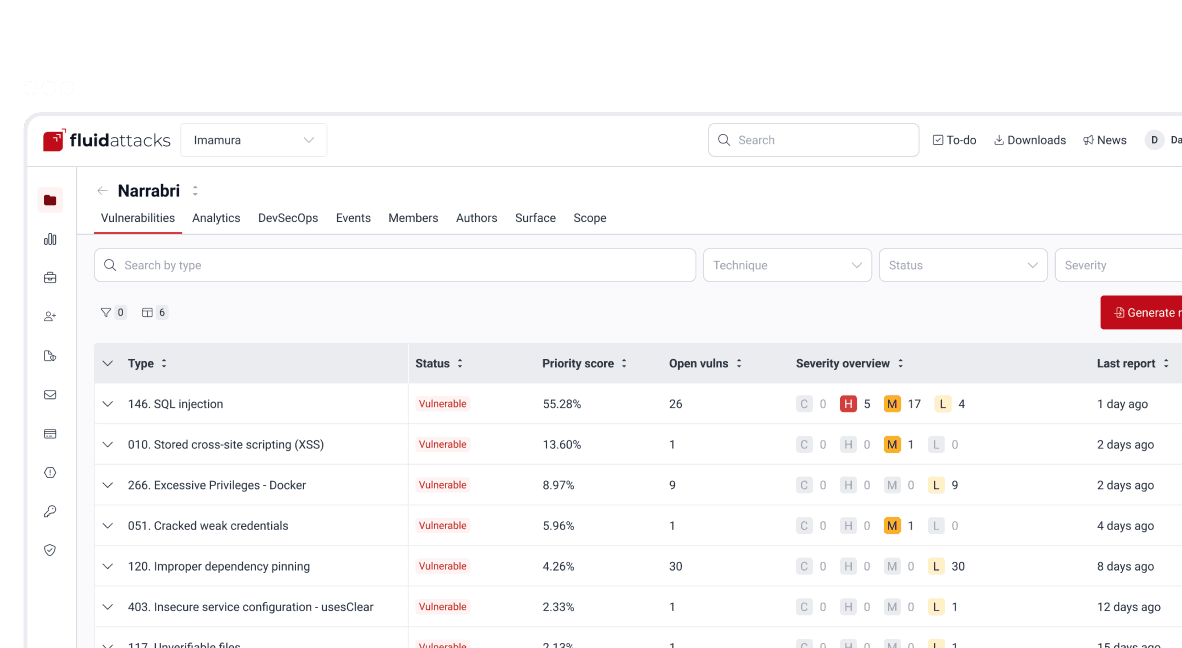Click the D user avatar
Image resolution: width=1182 pixels, height=648 pixels.
[x=1154, y=140]
